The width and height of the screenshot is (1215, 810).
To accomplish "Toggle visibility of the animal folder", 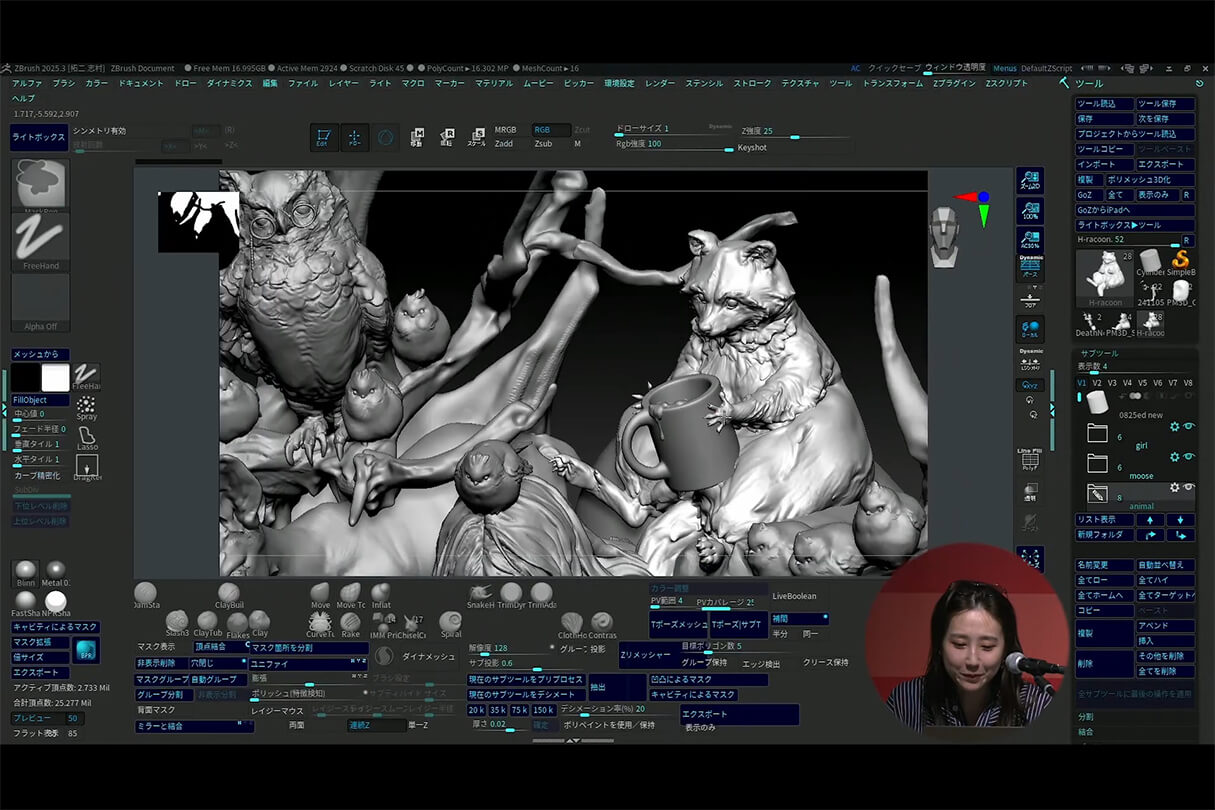I will (x=1189, y=487).
